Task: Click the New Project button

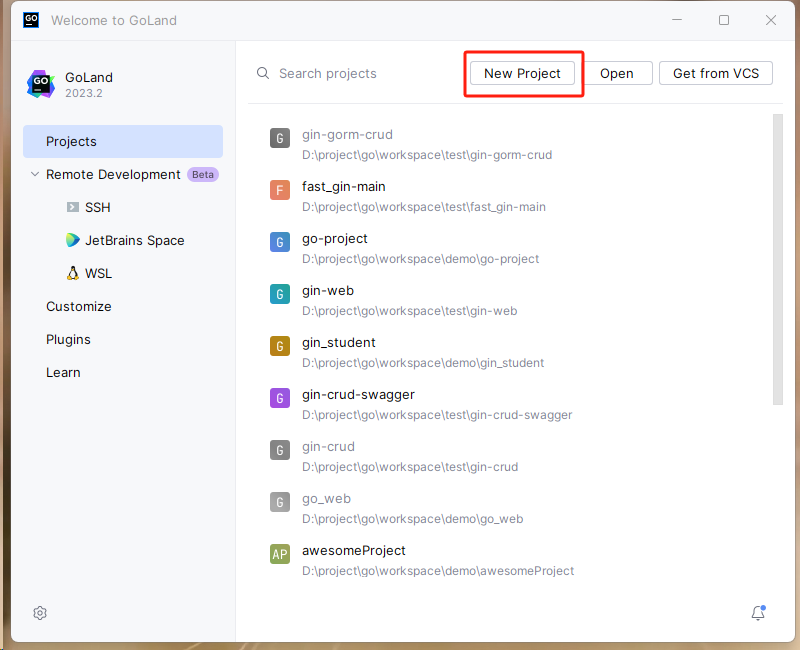Action: [x=522, y=73]
